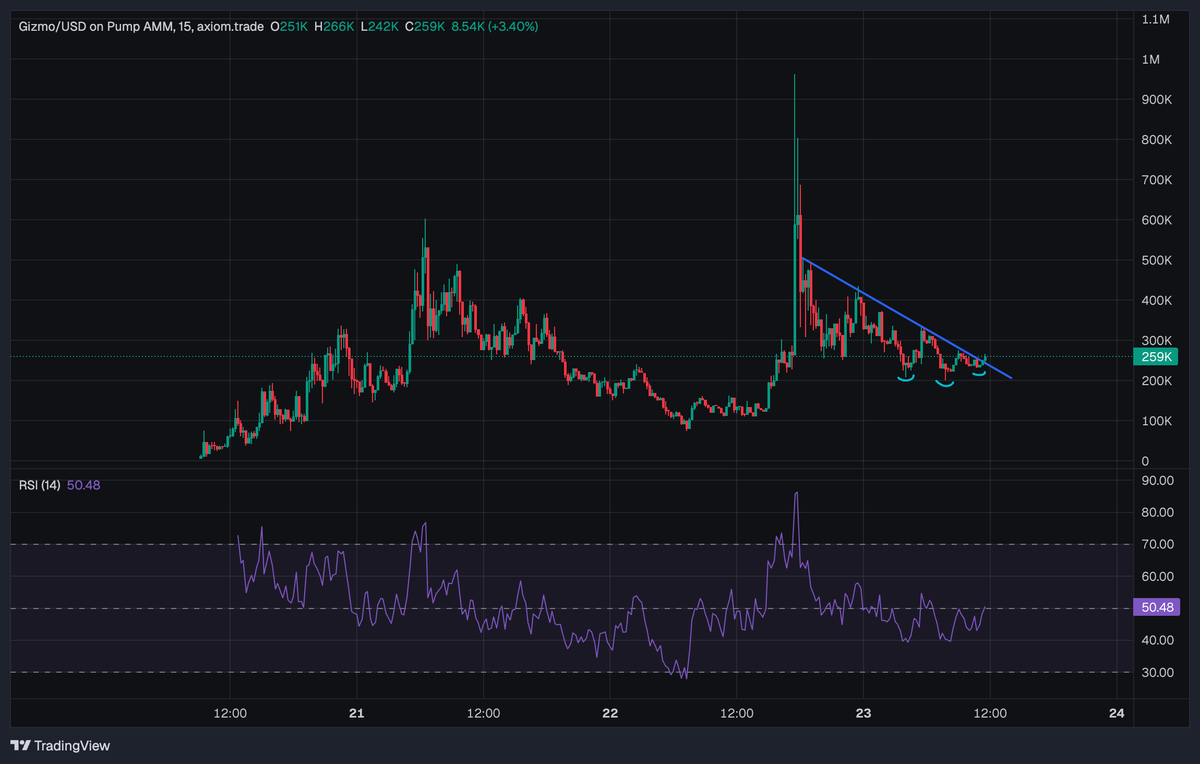Click the change value '8.54K (+3.40%)'
The height and width of the screenshot is (764, 1200).
(495, 26)
